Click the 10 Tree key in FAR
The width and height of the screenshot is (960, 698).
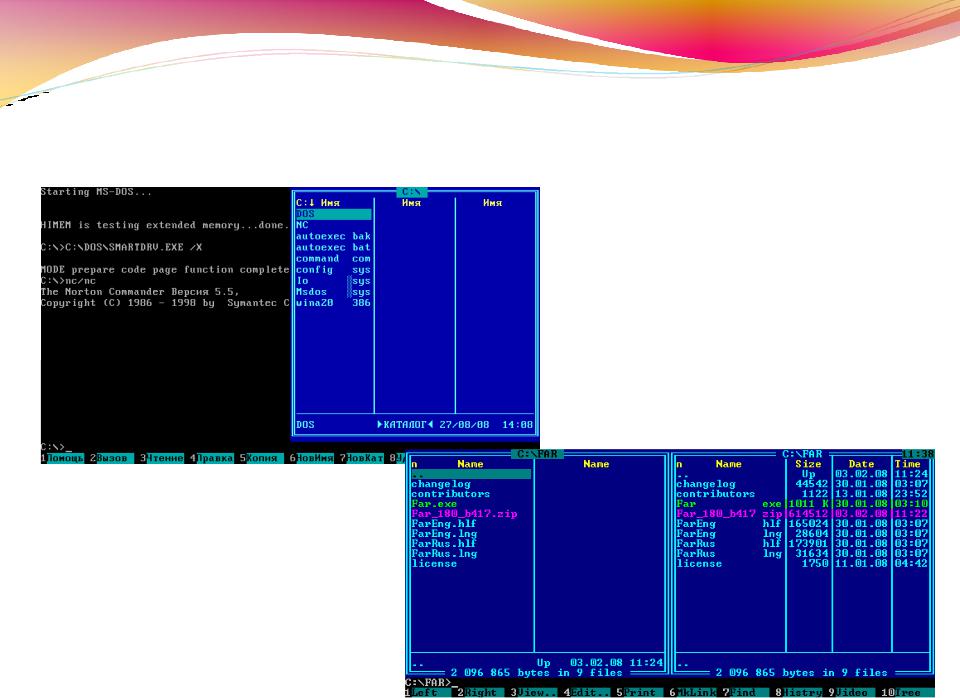(908, 692)
